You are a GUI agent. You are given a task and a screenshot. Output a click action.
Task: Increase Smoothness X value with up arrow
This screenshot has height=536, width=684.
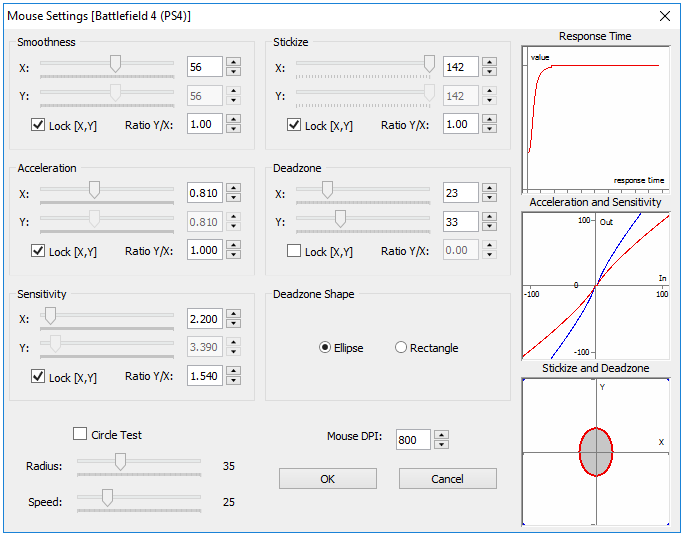[x=234, y=62]
